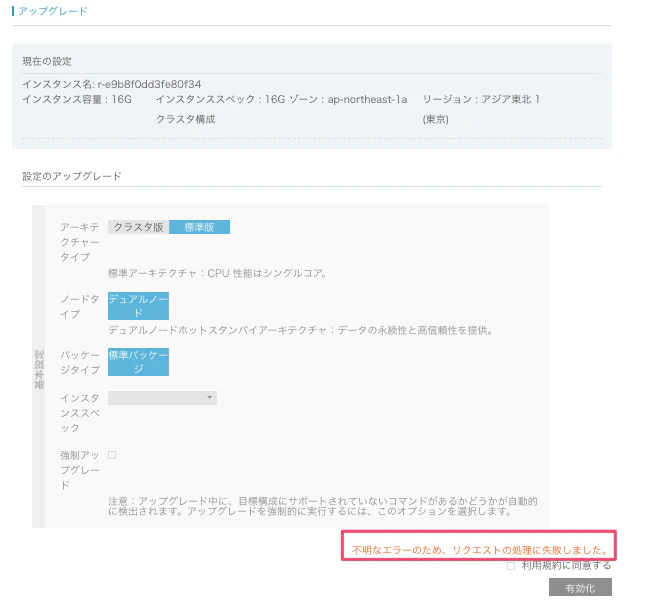The width and height of the screenshot is (652, 602).
Task: Select the クラスタ版 architecture type
Action: (138, 227)
